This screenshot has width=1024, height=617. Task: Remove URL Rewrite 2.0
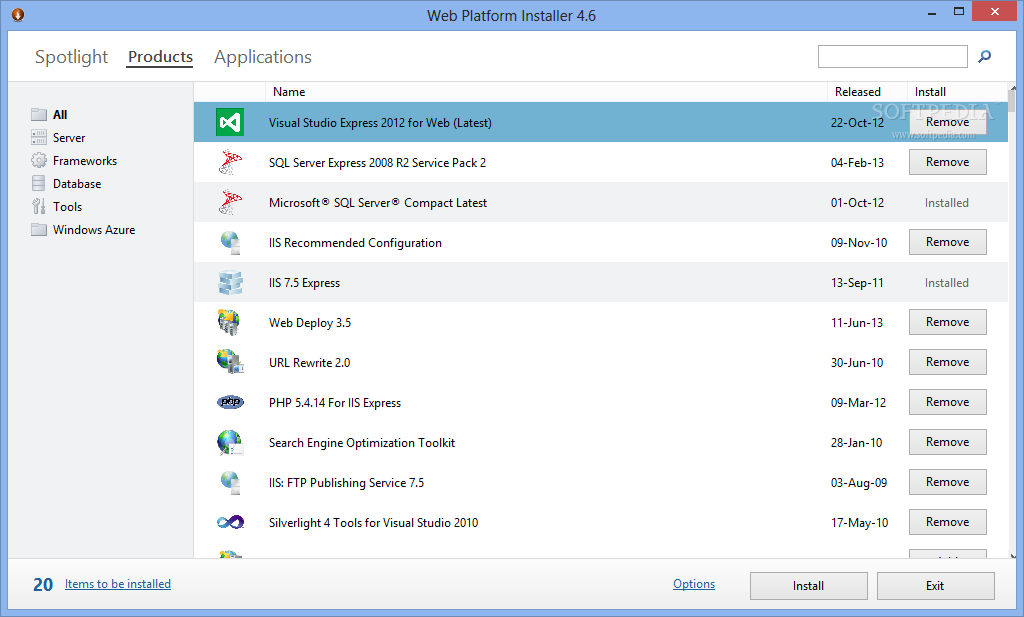point(948,362)
